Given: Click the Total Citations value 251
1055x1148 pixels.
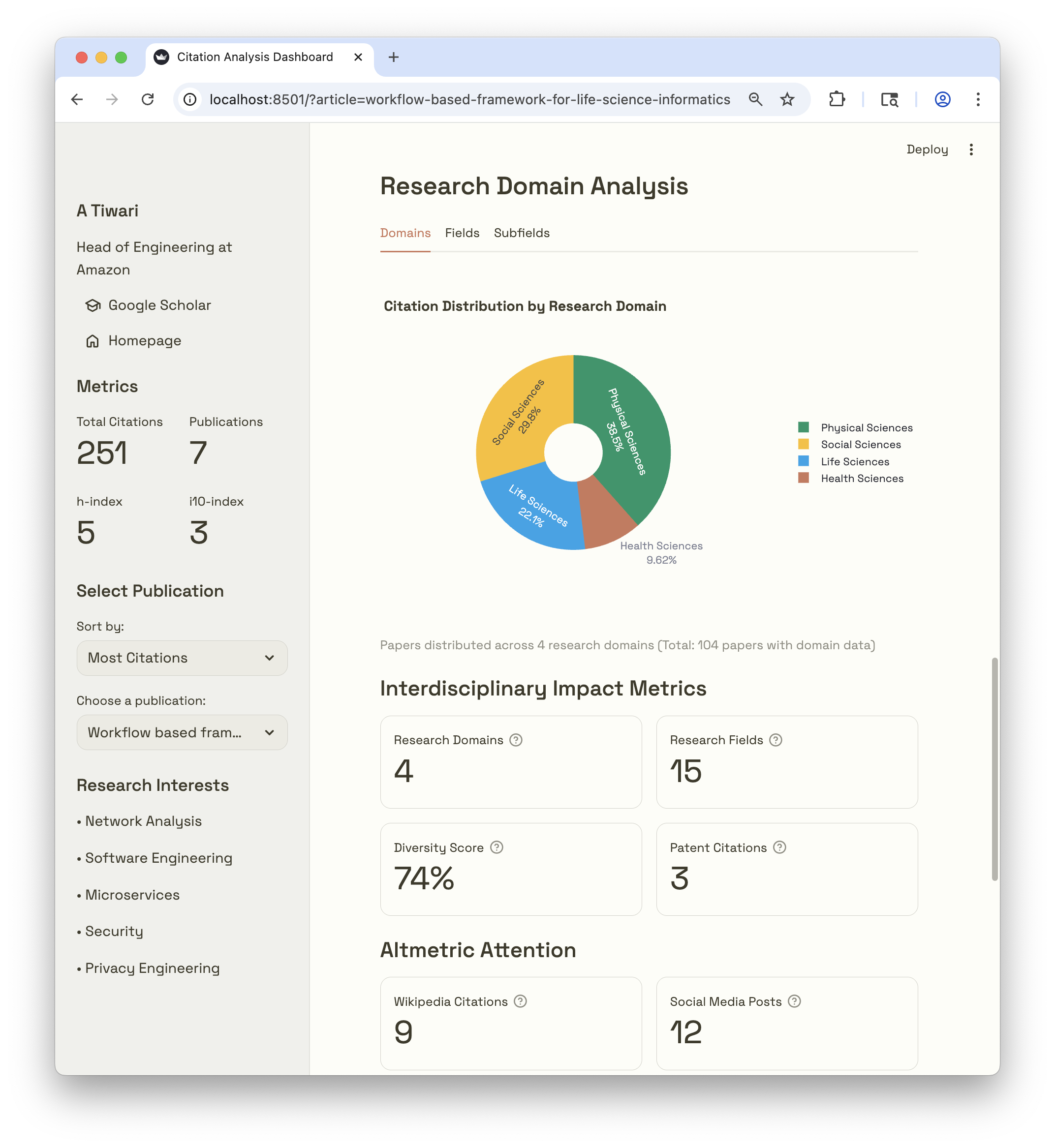Looking at the screenshot, I should 102,453.
